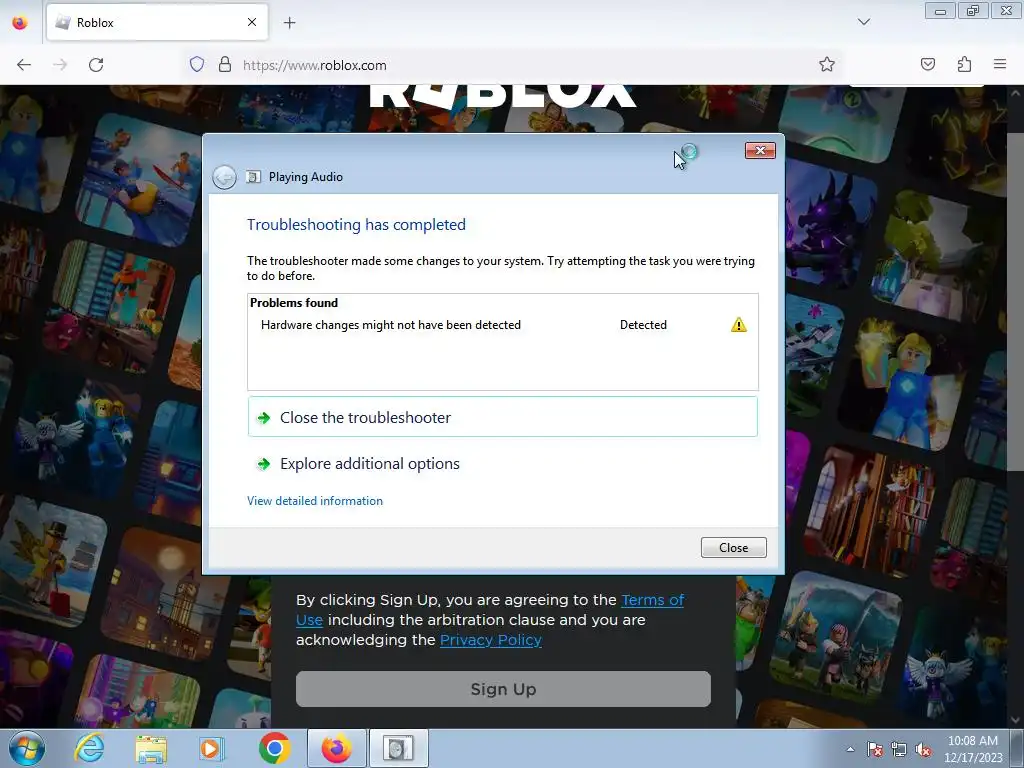1024x768 pixels.
Task: Select Close the troubleshooter option
Action: pyautogui.click(x=503, y=417)
